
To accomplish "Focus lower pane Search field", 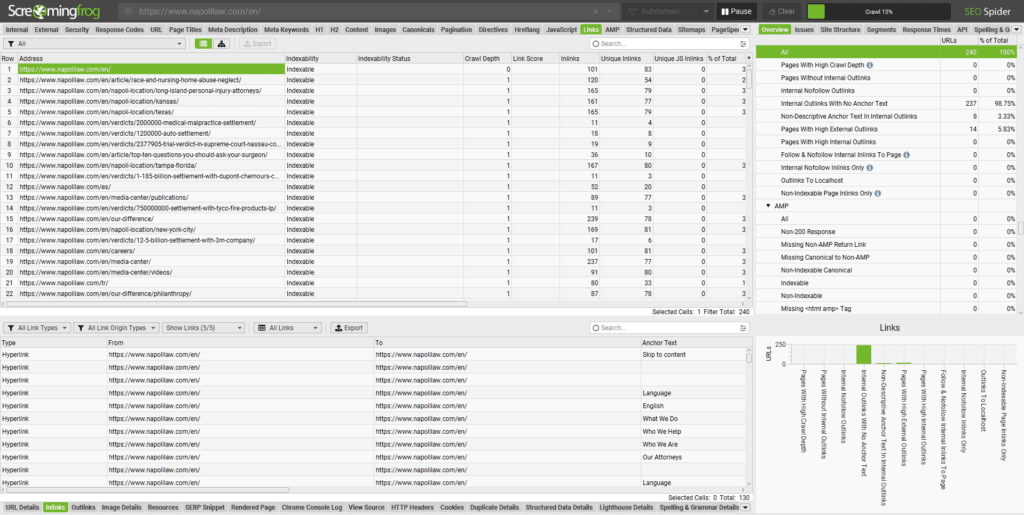I will coord(669,328).
